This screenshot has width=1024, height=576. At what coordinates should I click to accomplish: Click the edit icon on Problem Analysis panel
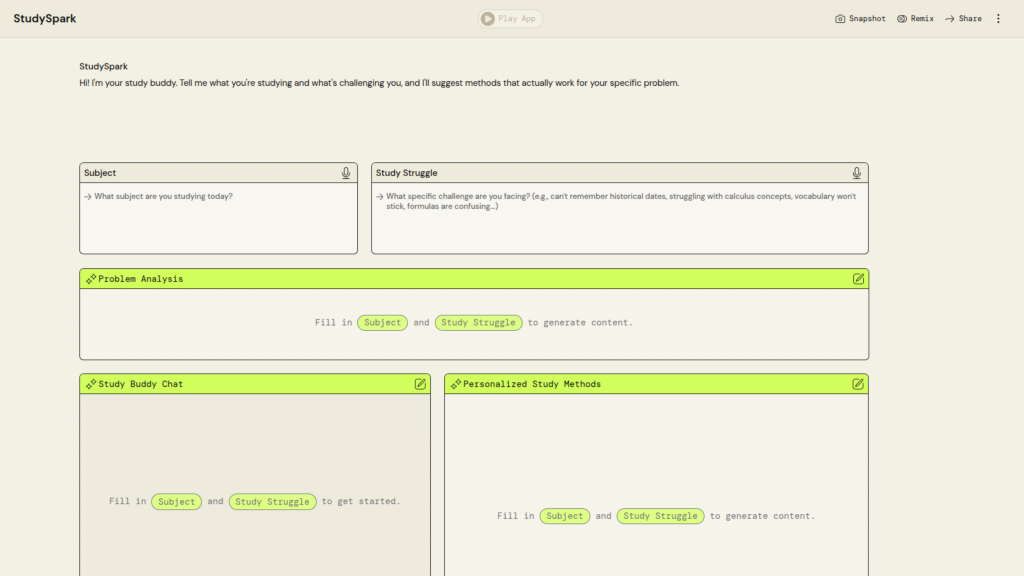(858, 279)
